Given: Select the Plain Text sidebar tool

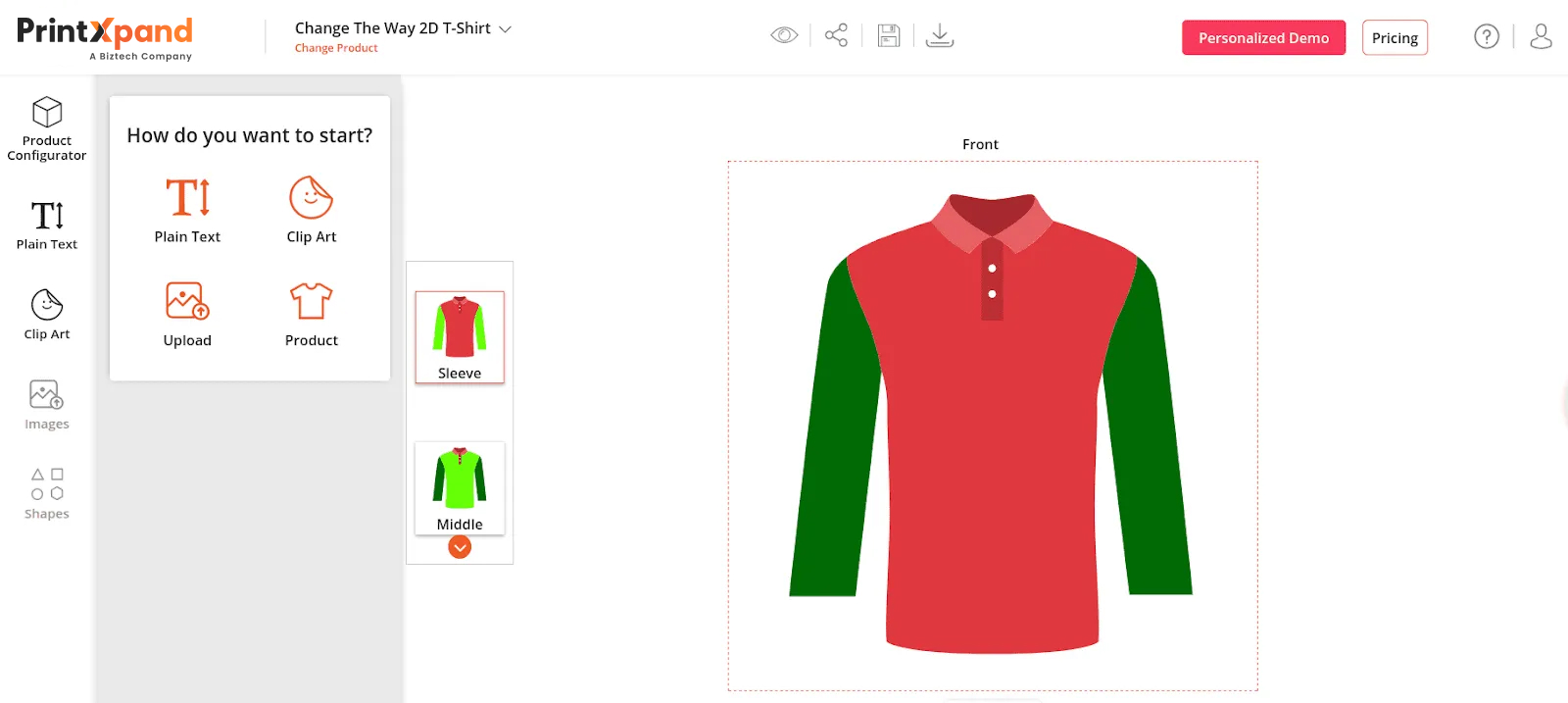Looking at the screenshot, I should pyautogui.click(x=47, y=226).
